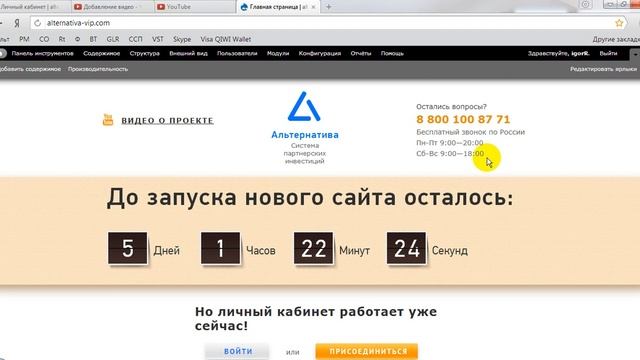
Task: Open the 'Другие закладки' bookmarks folder
Action: tap(616, 39)
